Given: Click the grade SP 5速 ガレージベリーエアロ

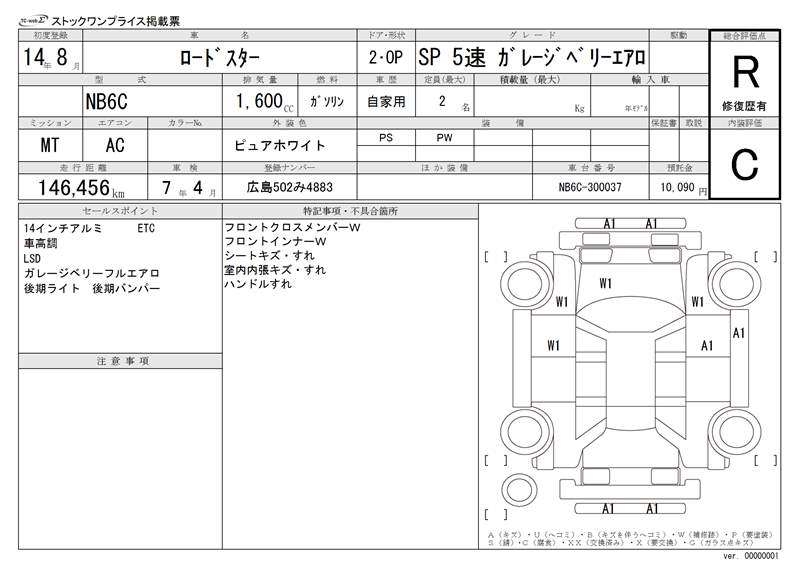Looking at the screenshot, I should (x=532, y=57).
